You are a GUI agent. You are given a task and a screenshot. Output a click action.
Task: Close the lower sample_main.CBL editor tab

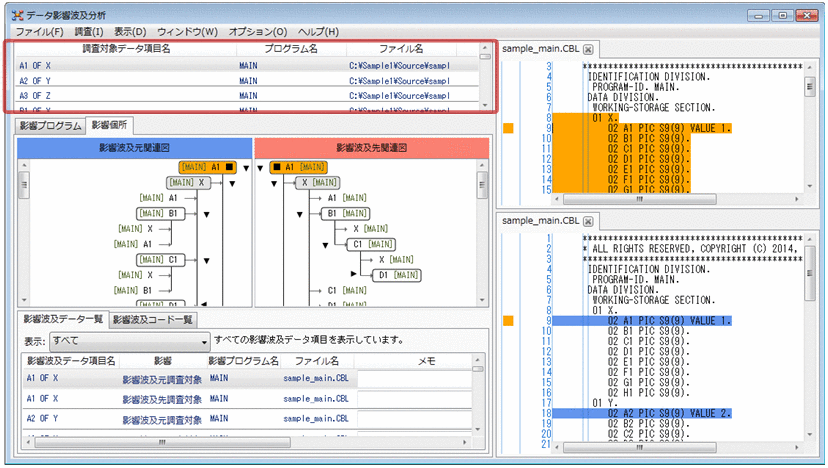tap(588, 221)
